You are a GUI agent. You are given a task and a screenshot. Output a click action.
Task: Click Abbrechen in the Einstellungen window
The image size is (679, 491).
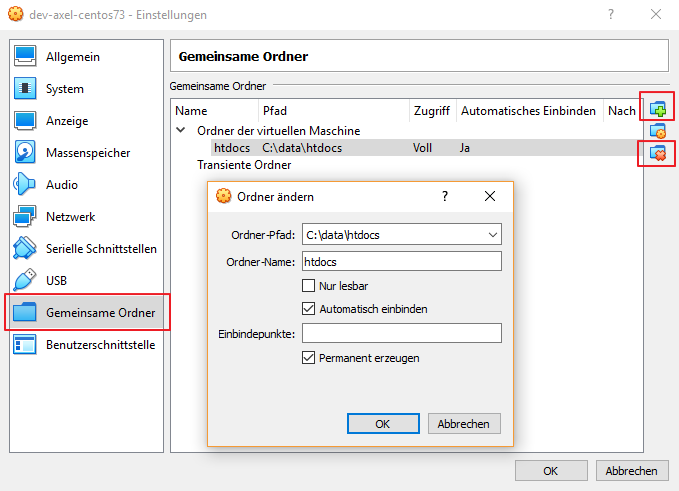coord(632,471)
